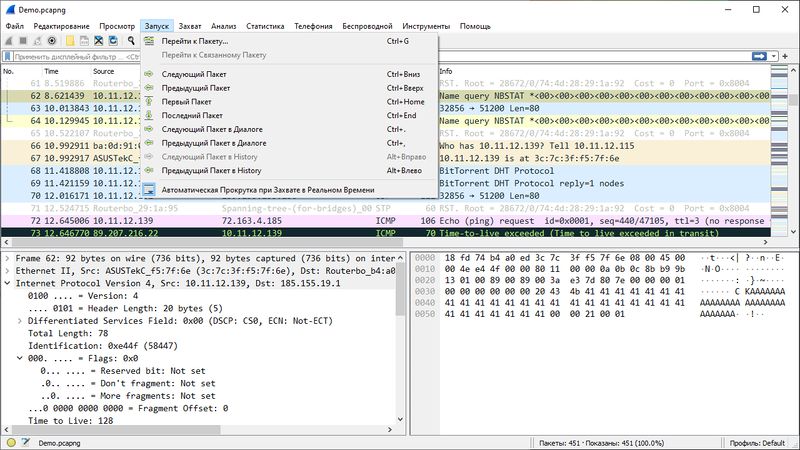
Task: Choose Следующий Пакет в Диалоге entry
Action: click(x=289, y=129)
